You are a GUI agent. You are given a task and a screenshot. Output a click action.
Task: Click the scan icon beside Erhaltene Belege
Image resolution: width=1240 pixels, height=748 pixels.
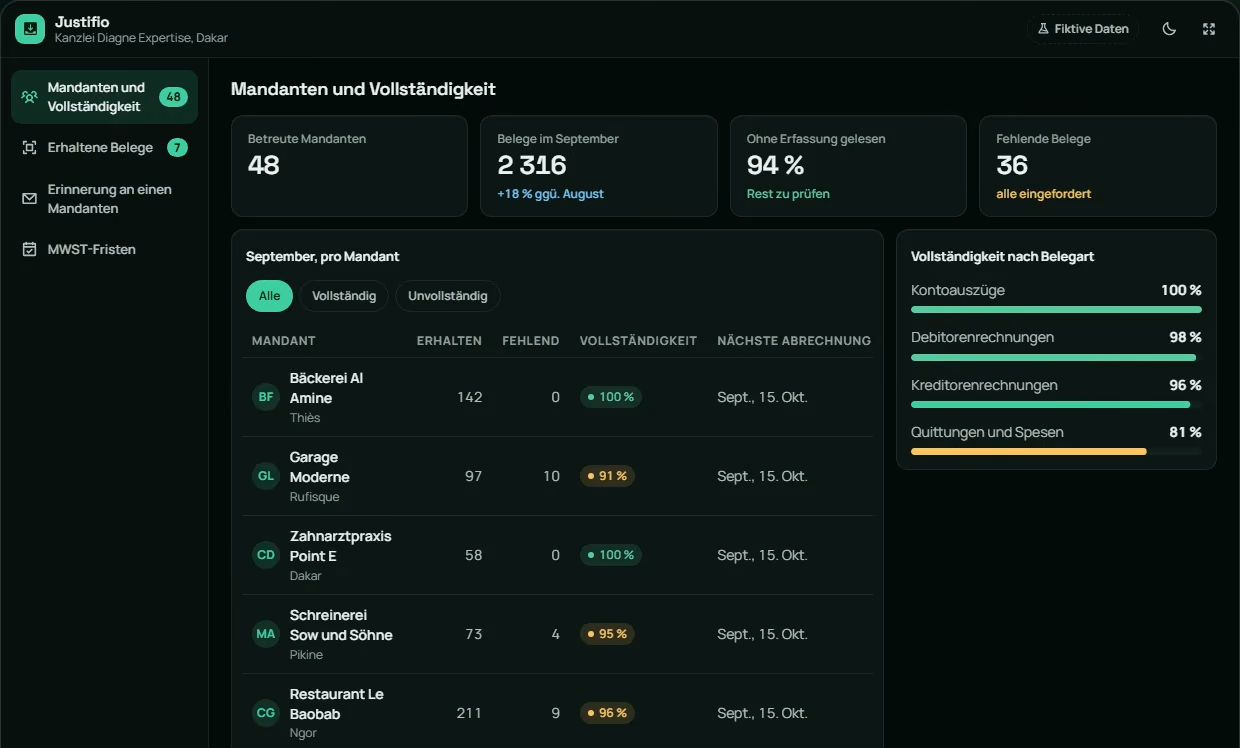30,148
